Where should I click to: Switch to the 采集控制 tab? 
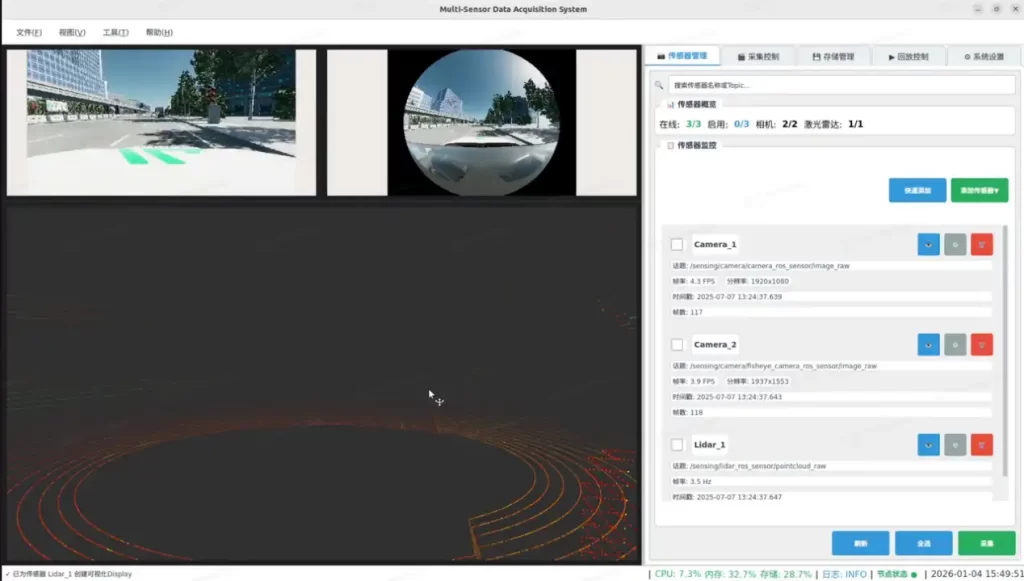point(757,57)
